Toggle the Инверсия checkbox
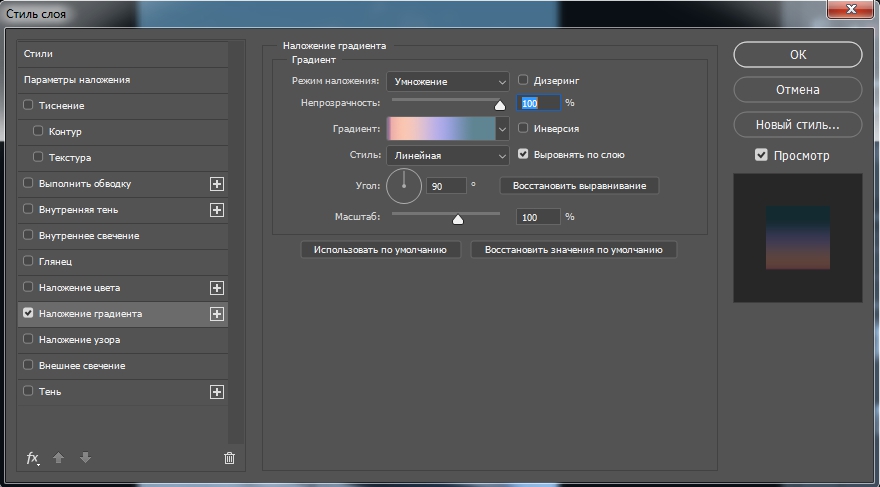Screen dimensions: 880x487 pos(523,128)
